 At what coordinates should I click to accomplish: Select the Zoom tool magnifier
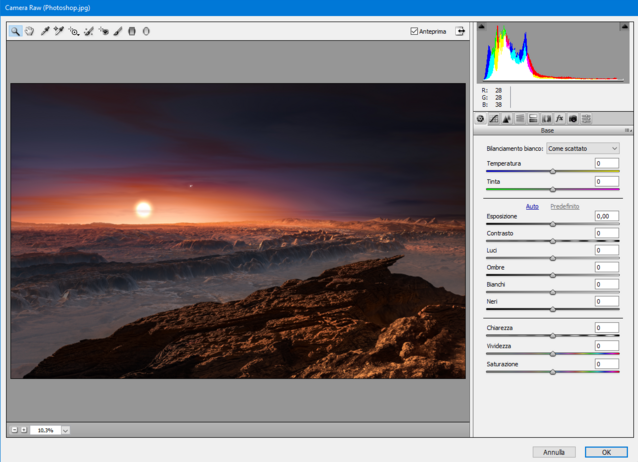pos(15,31)
